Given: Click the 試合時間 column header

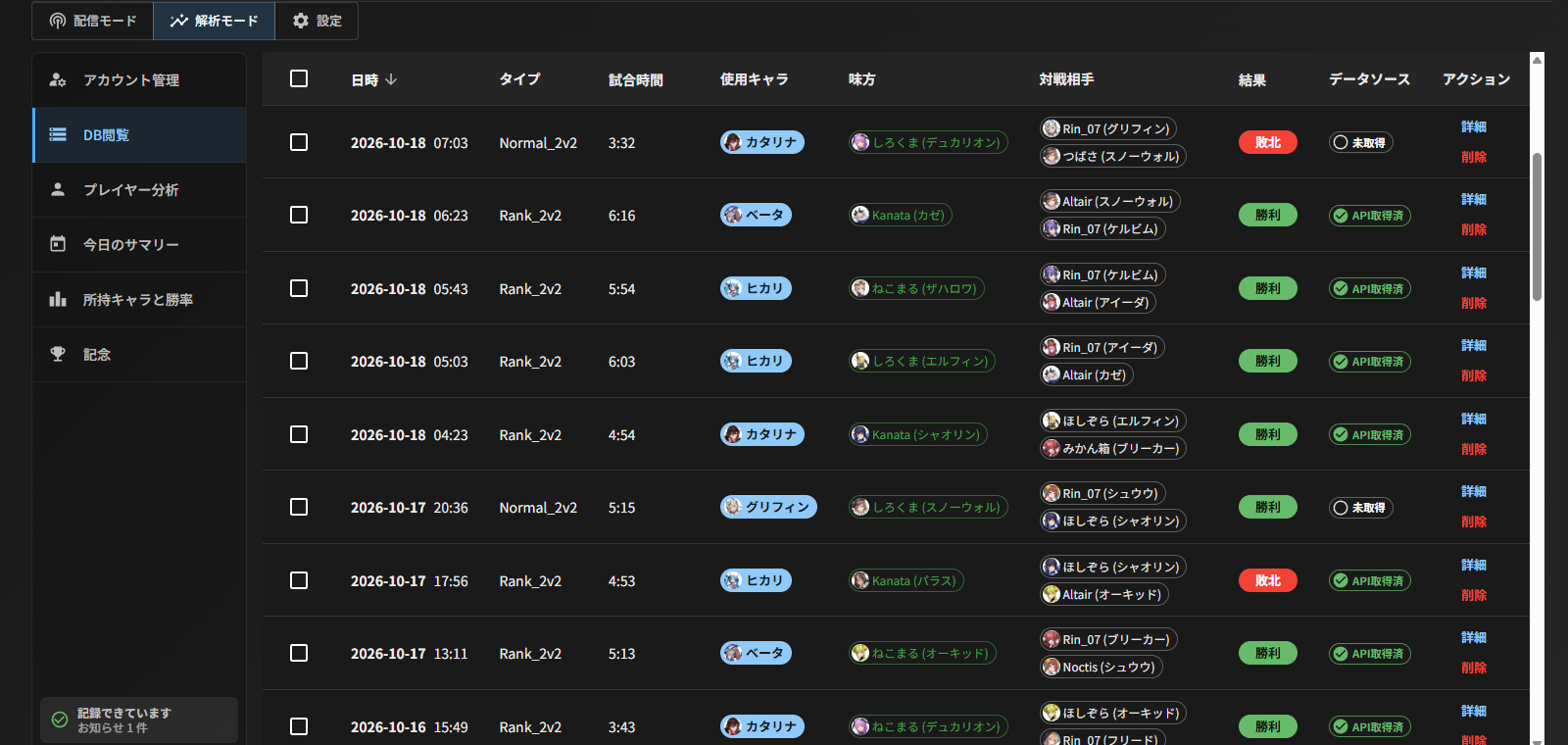Looking at the screenshot, I should coord(636,79).
